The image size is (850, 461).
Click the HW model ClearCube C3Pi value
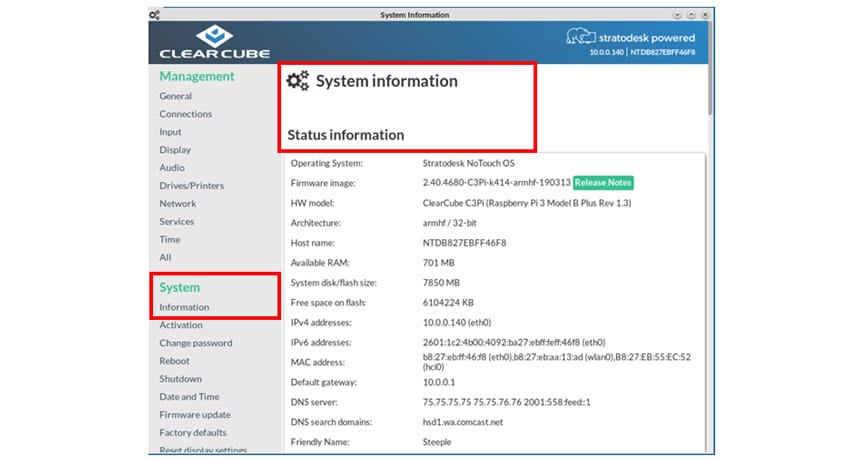[x=526, y=203]
